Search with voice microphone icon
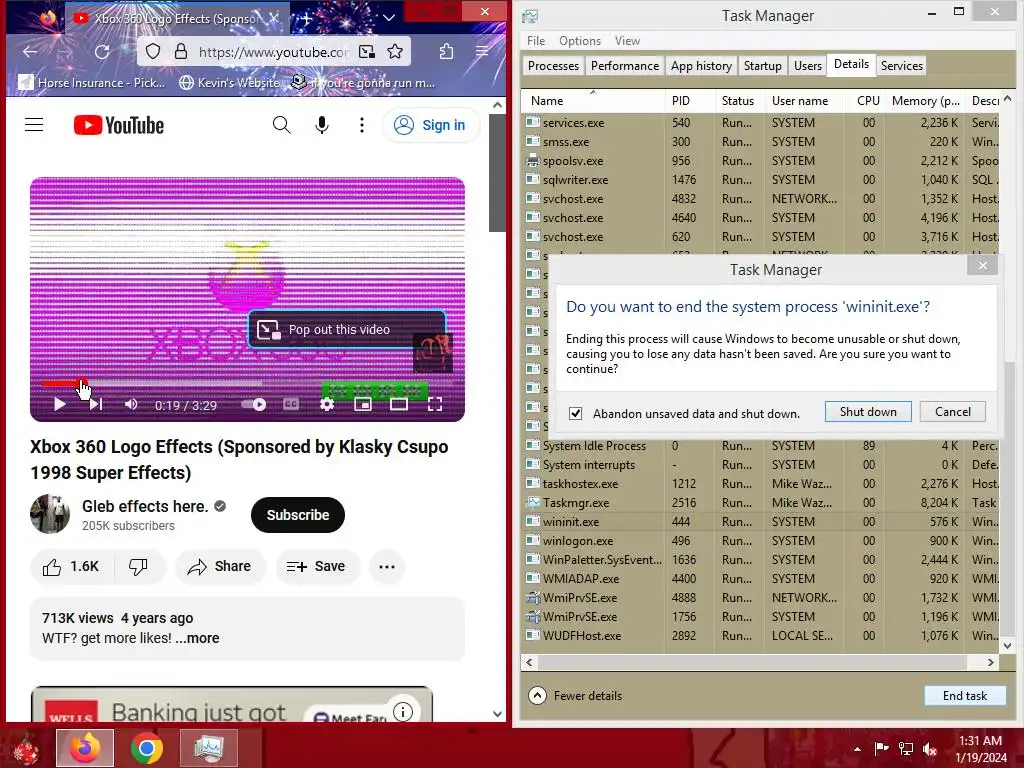1024x768 pixels. 322,125
